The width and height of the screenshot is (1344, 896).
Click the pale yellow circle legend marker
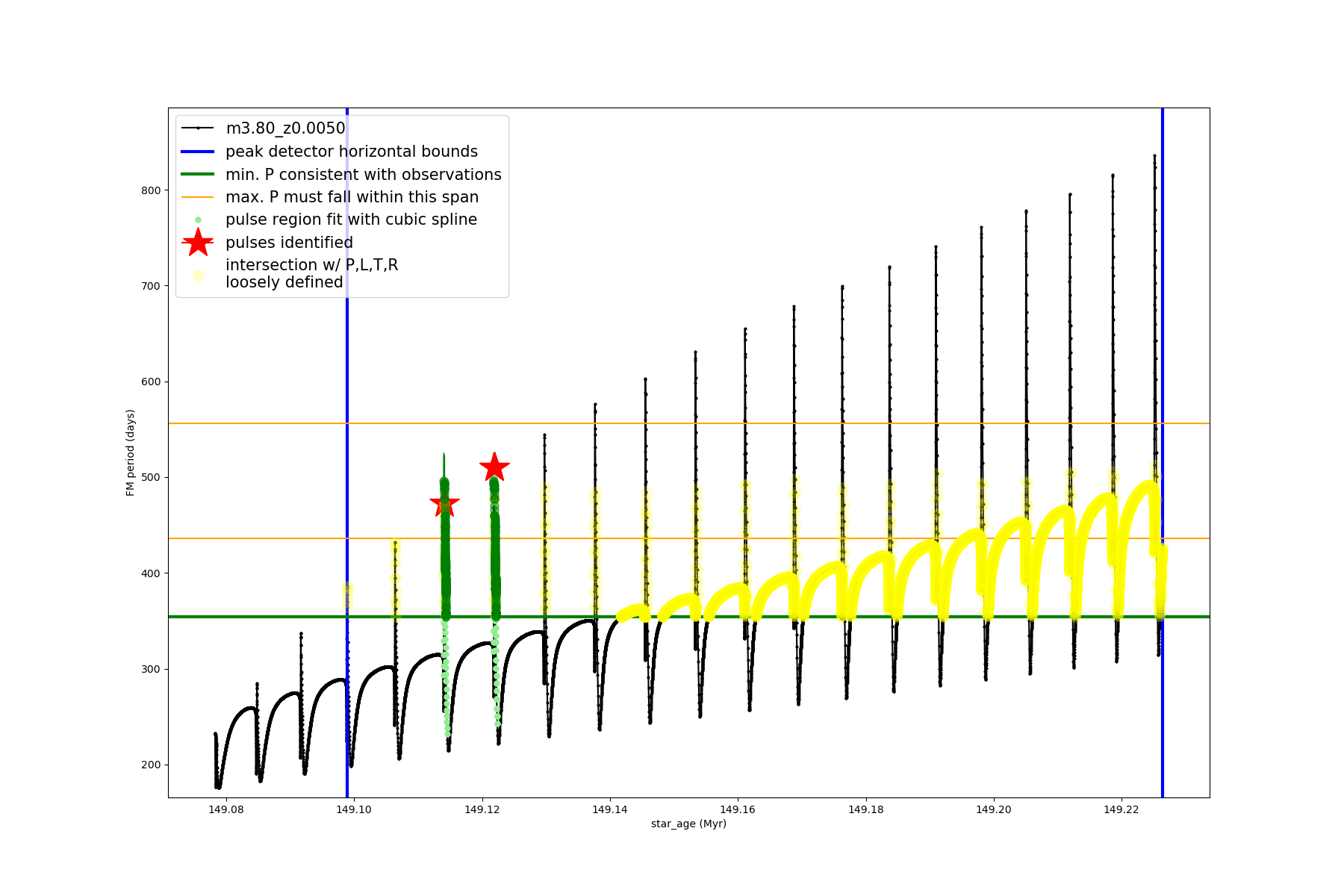pos(198,276)
